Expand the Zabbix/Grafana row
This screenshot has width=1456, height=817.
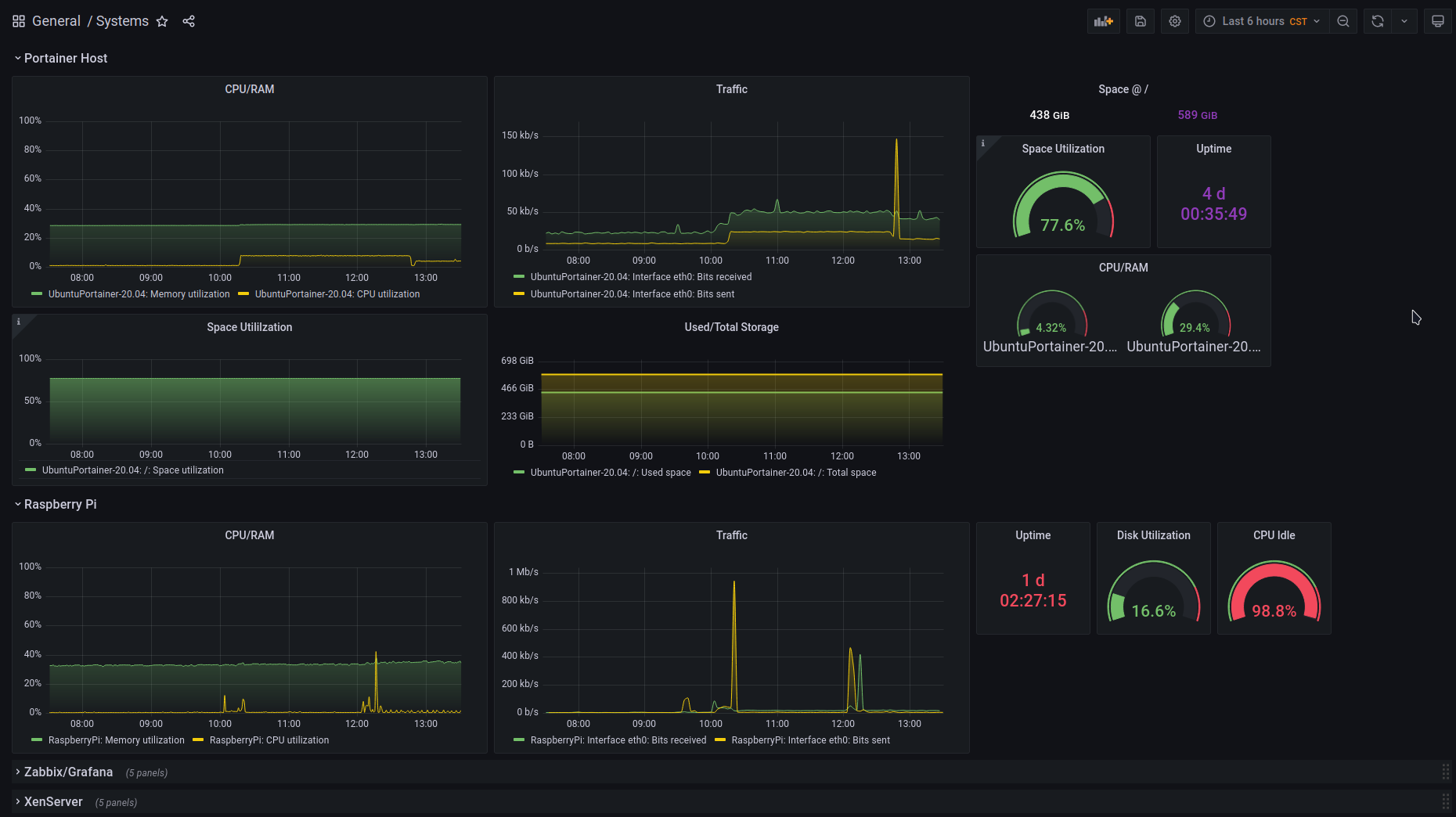pos(68,772)
